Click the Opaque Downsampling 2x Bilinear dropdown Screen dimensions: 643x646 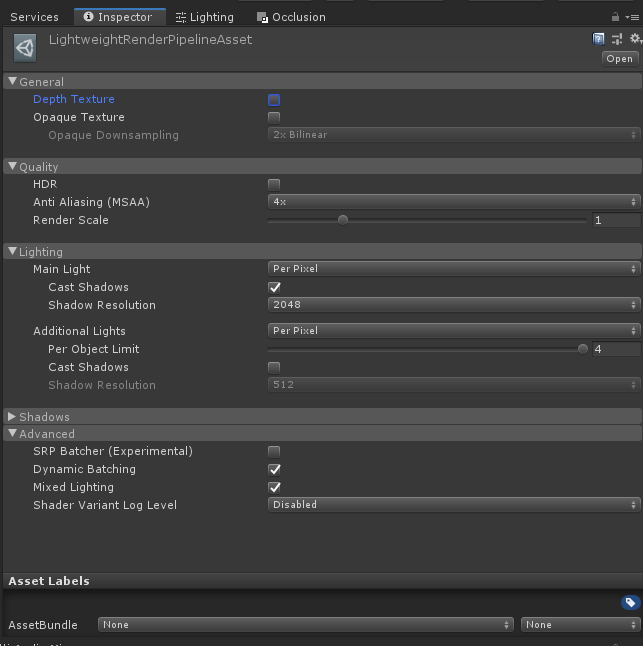pyautogui.click(x=454, y=135)
